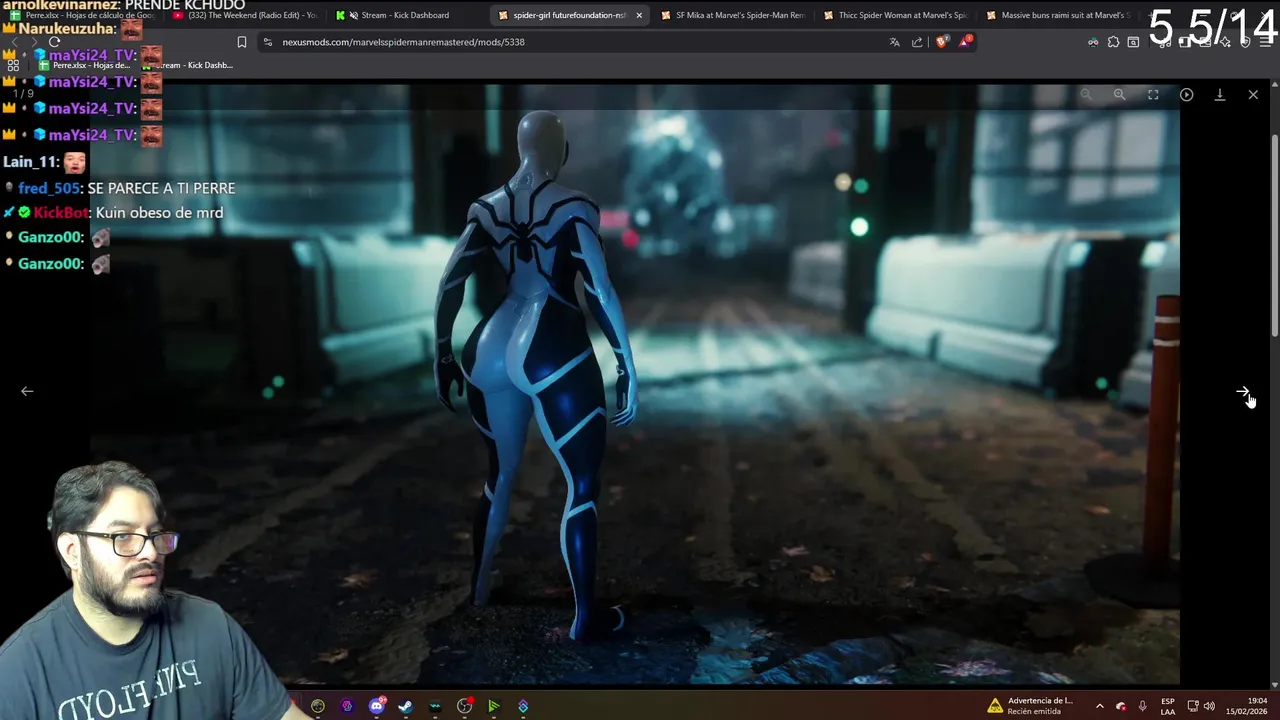This screenshot has height=720, width=1280.
Task: Open Stream - Kick Dashboard bookmark
Action: (x=190, y=65)
